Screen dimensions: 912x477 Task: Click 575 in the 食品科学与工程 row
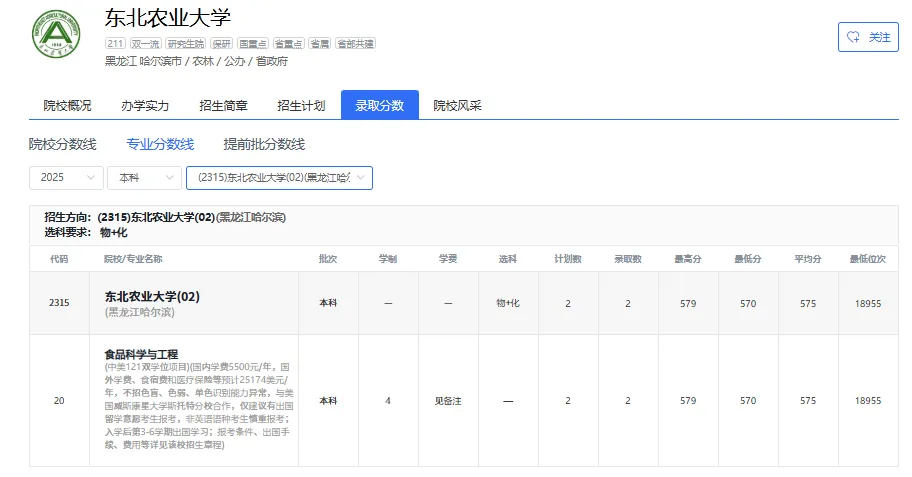(808, 401)
